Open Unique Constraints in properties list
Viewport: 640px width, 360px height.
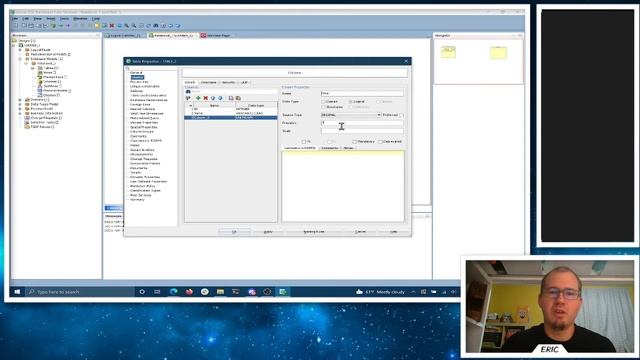click(x=144, y=87)
